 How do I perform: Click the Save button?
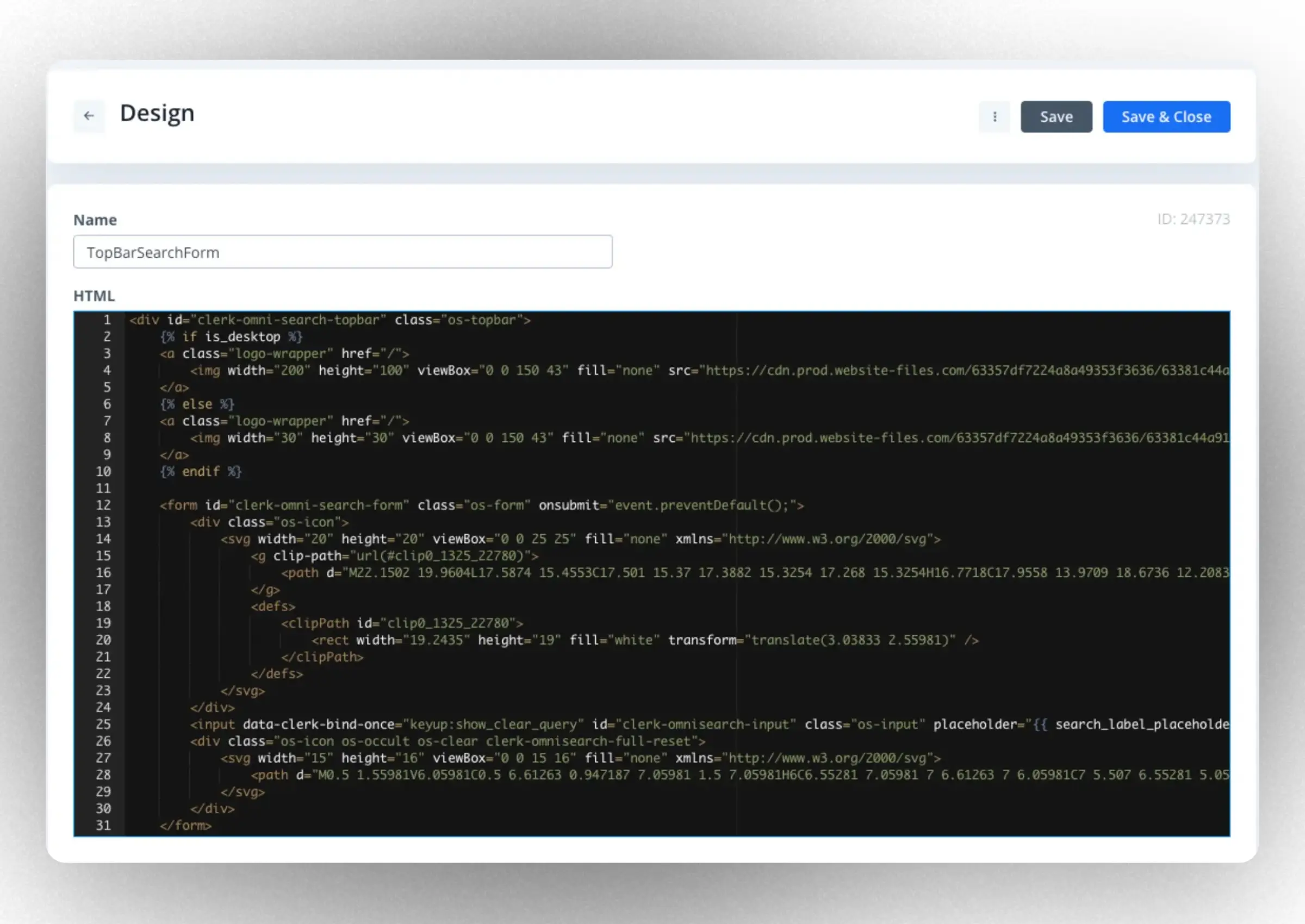(1056, 117)
